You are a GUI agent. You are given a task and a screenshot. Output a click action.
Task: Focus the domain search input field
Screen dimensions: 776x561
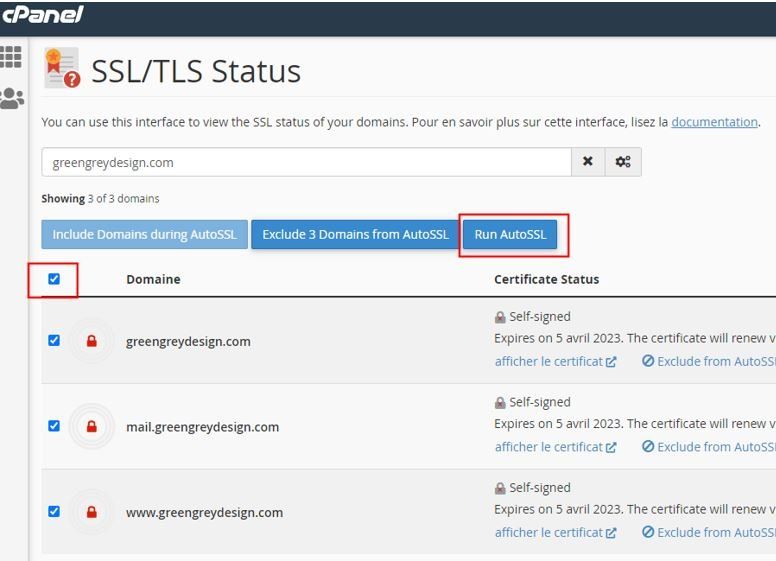point(306,162)
